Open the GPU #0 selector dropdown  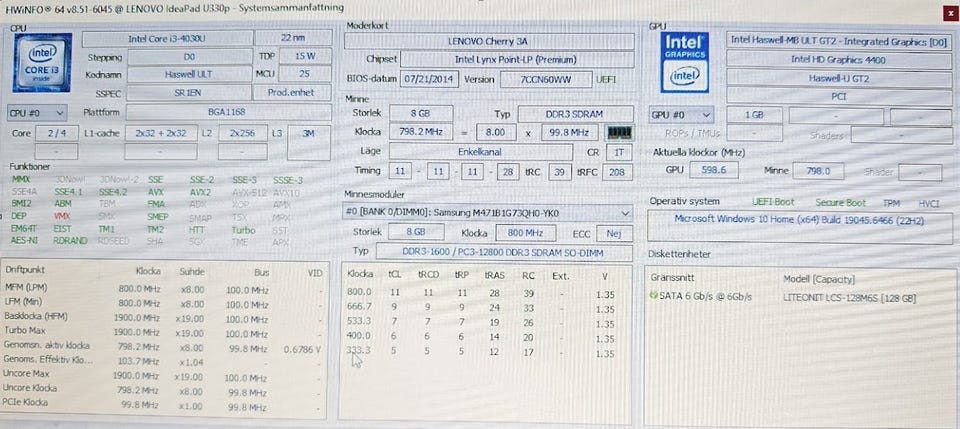click(x=681, y=115)
